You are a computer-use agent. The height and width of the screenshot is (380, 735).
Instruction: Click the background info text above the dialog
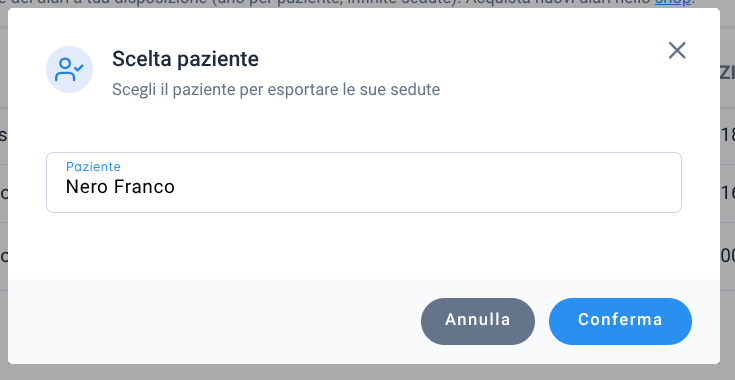click(328, 3)
